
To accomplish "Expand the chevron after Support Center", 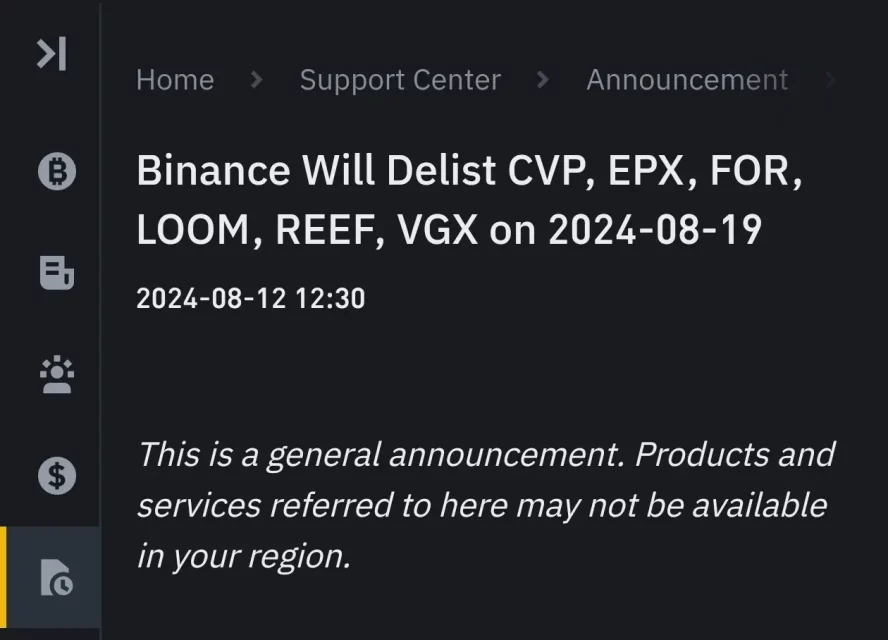I will click(543, 80).
